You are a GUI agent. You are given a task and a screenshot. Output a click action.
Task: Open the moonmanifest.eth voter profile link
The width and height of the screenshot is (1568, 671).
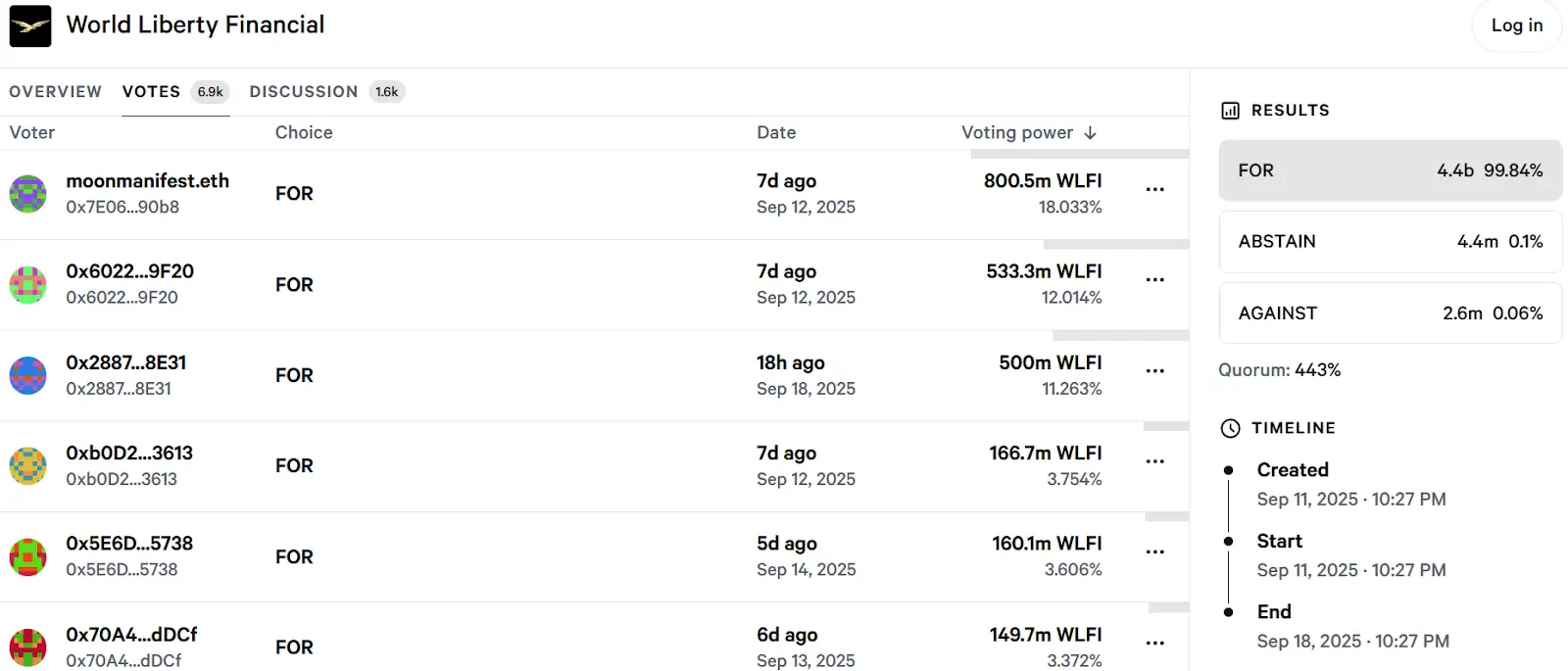147,181
